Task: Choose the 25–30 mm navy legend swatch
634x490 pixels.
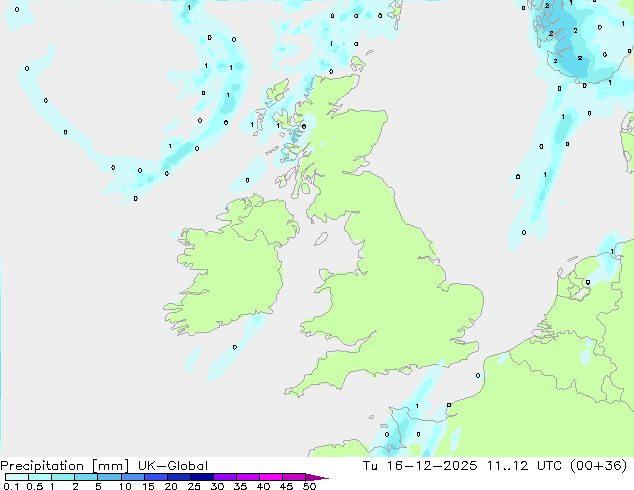Action: (x=202, y=477)
